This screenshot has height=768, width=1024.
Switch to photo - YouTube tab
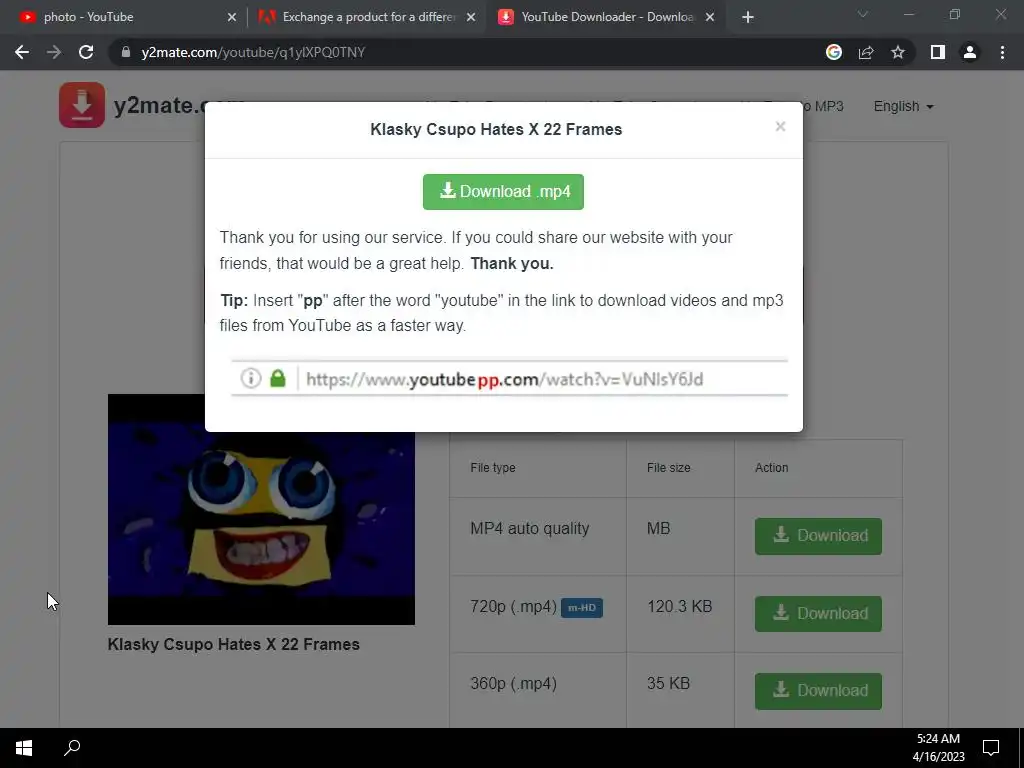point(123,17)
